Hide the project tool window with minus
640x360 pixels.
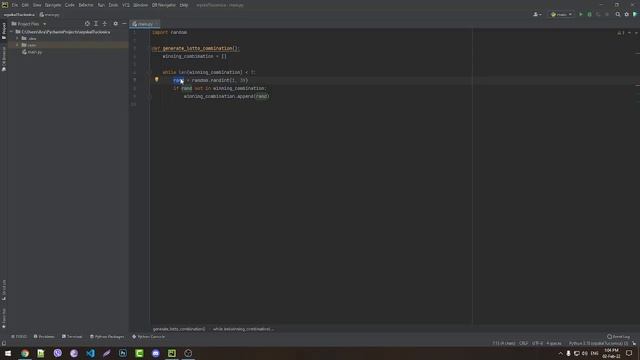click(x=124, y=24)
